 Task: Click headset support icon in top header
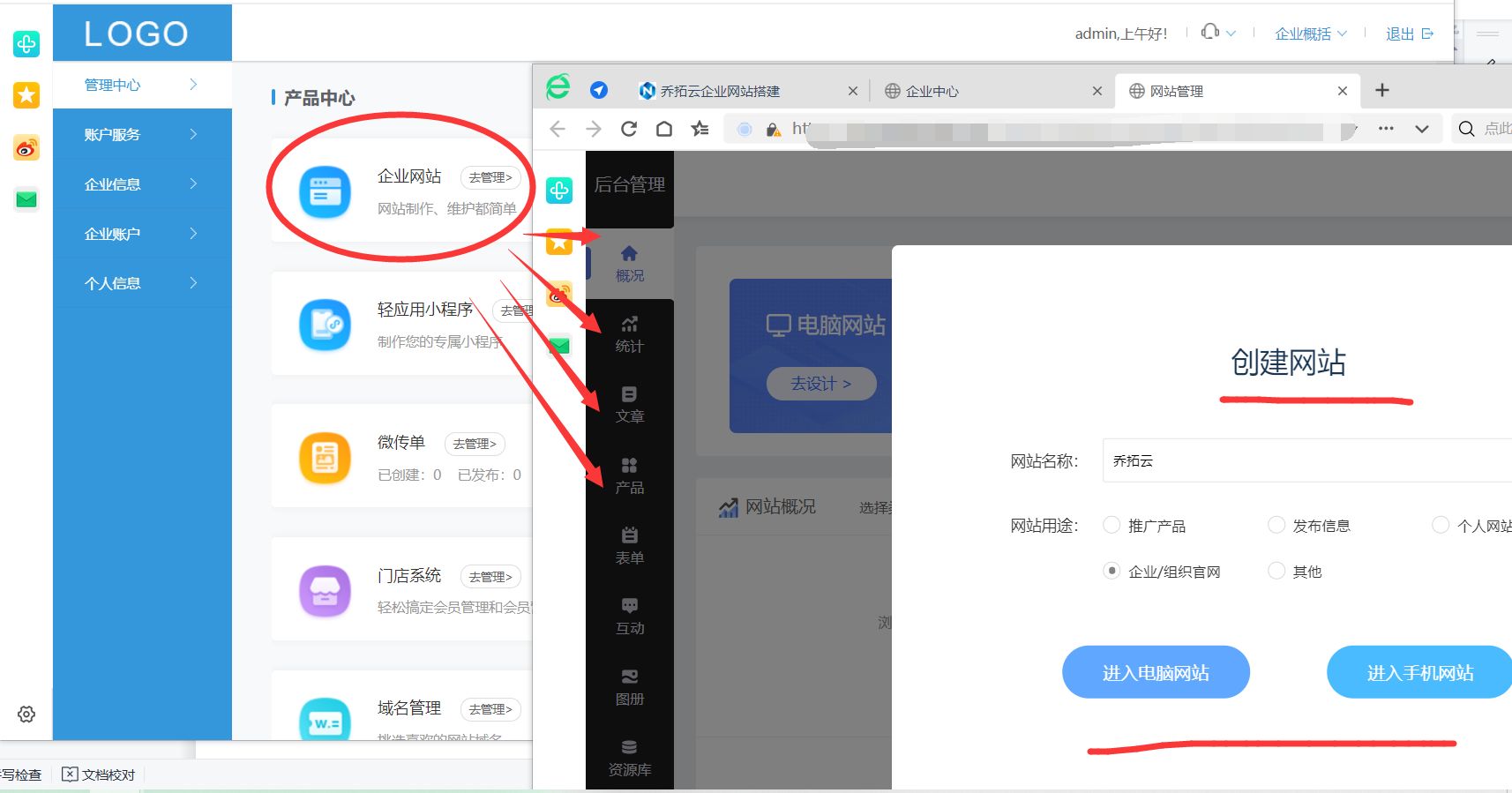pos(1210,32)
